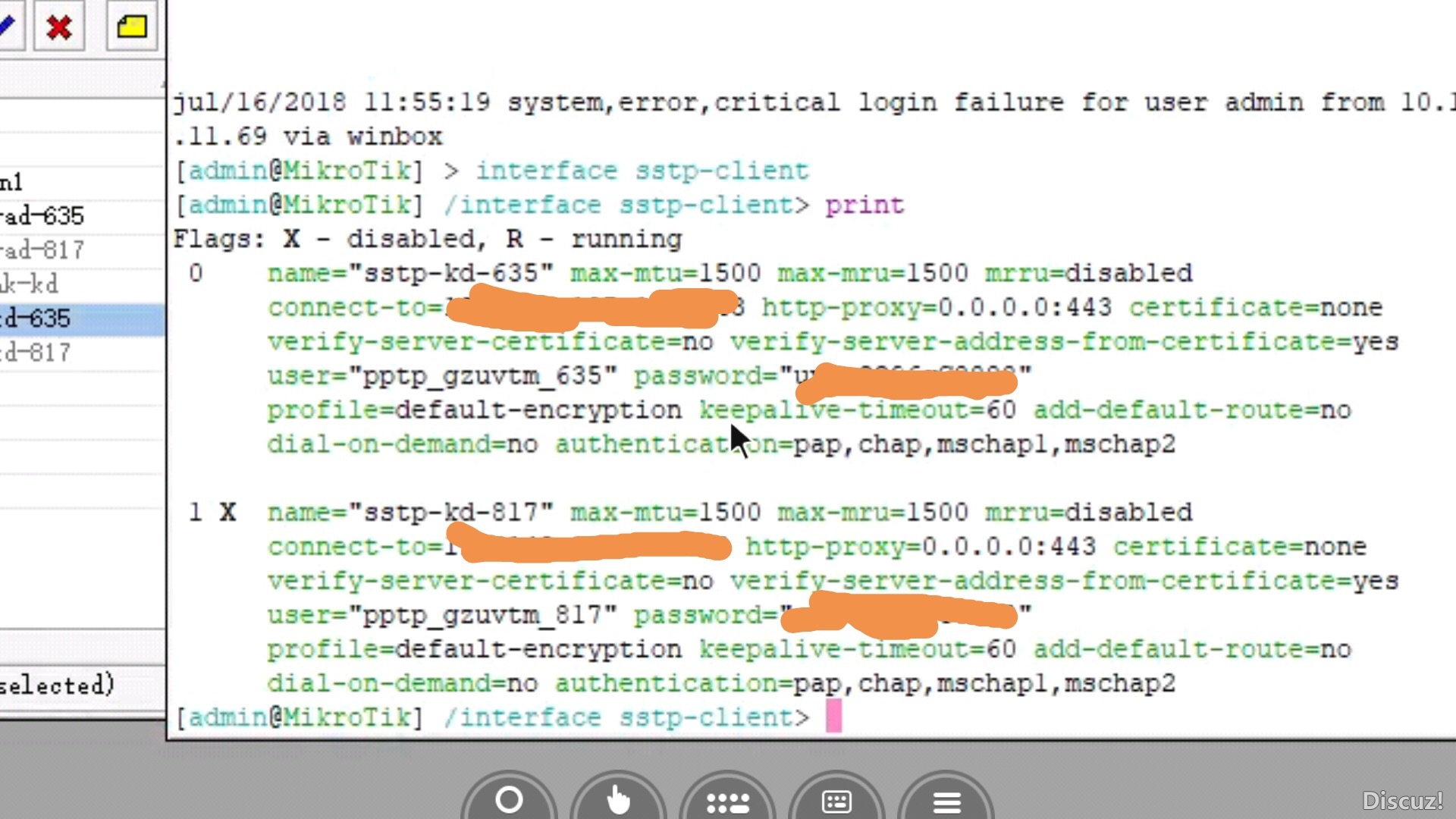Click user="pptp_gzuvtm_817" text
Image resolution: width=1456 pixels, height=819 pixels.
tap(442, 616)
